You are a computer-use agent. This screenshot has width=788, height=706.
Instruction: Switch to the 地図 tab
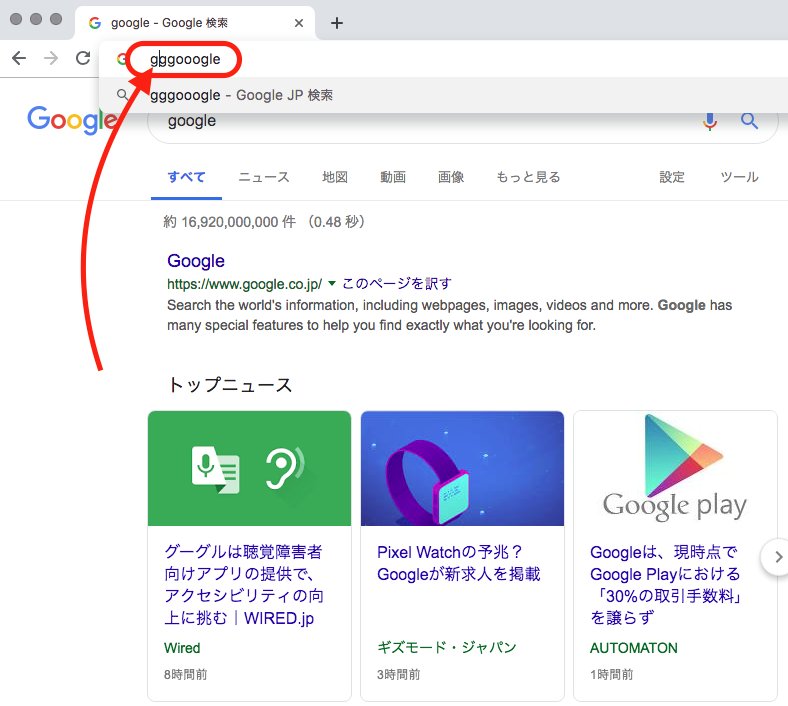335,177
